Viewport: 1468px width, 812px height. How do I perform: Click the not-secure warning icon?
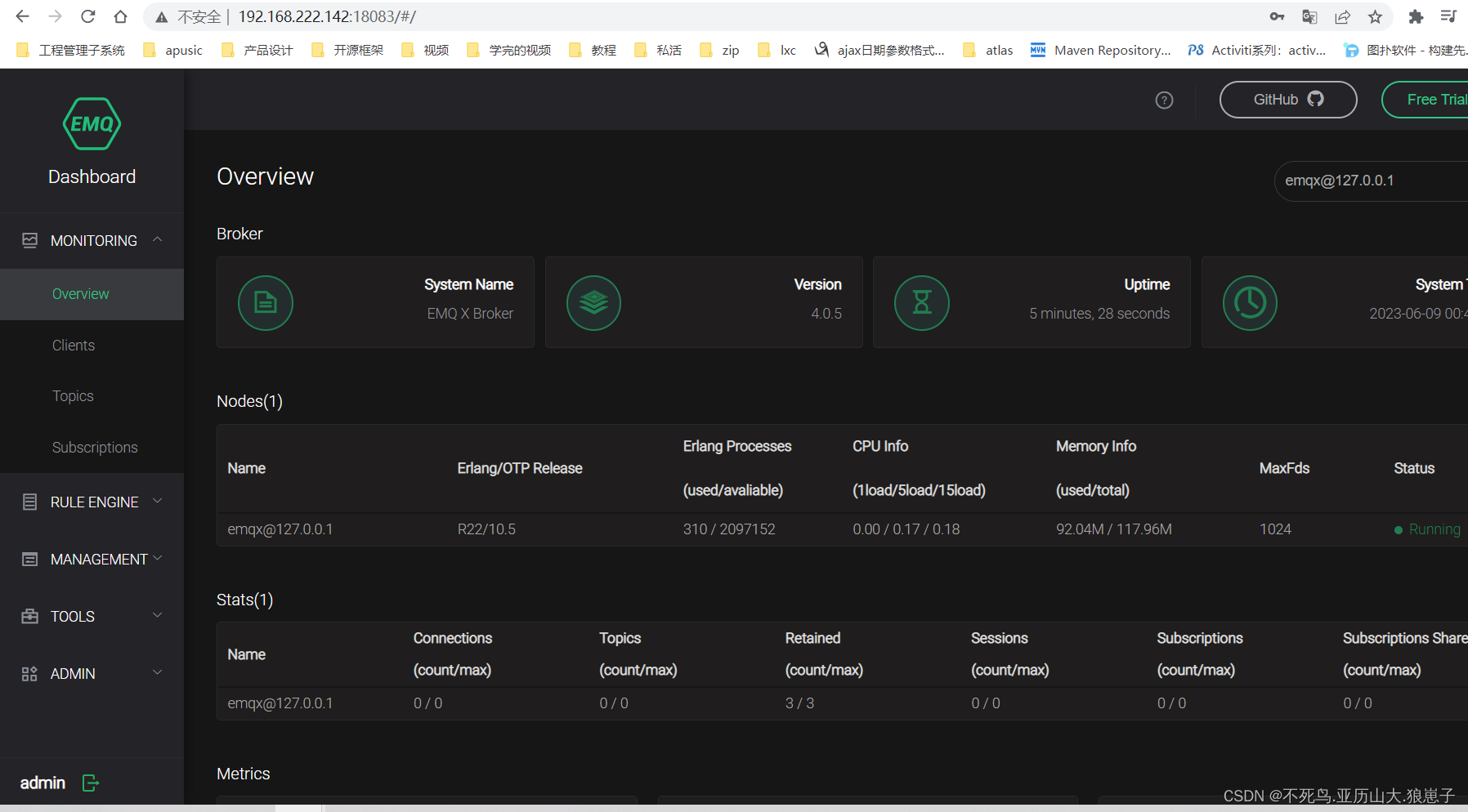162,17
